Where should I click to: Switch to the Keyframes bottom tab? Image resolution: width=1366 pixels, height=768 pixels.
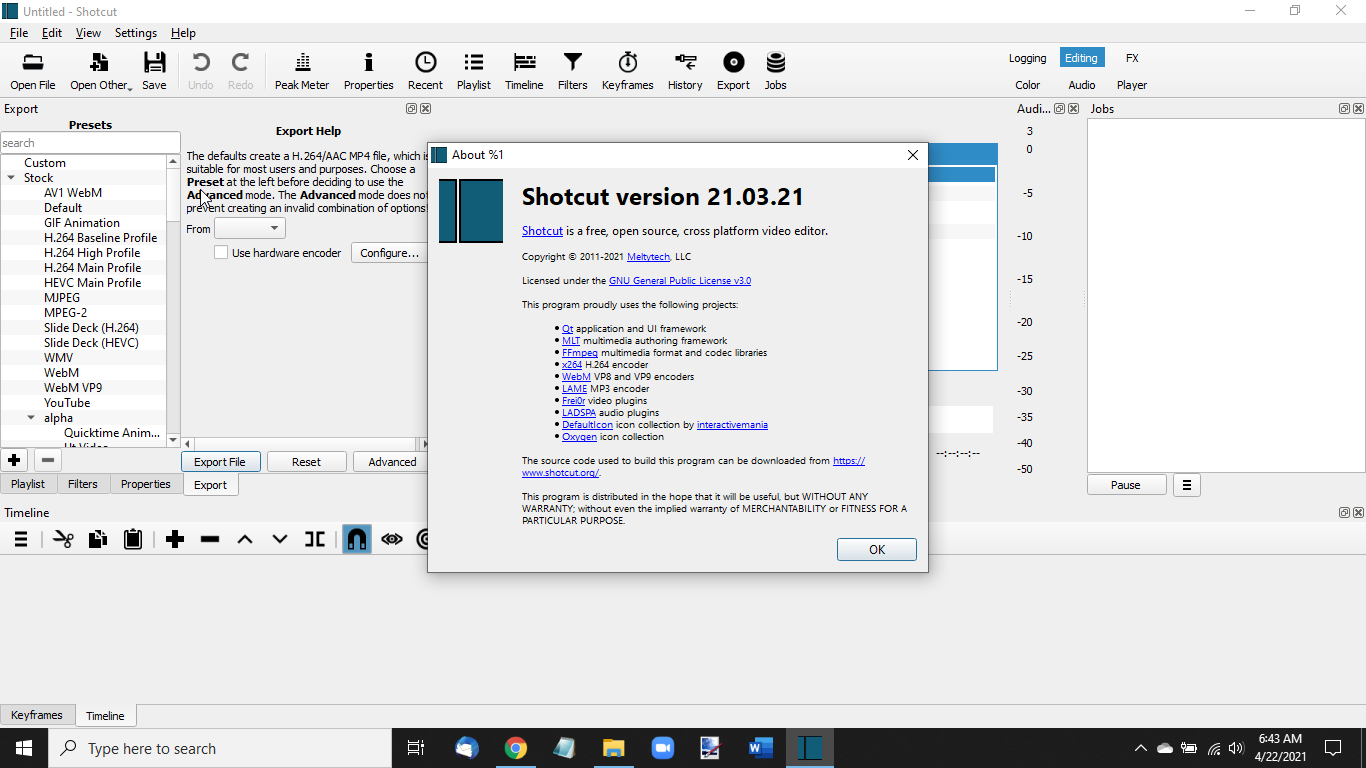37,715
